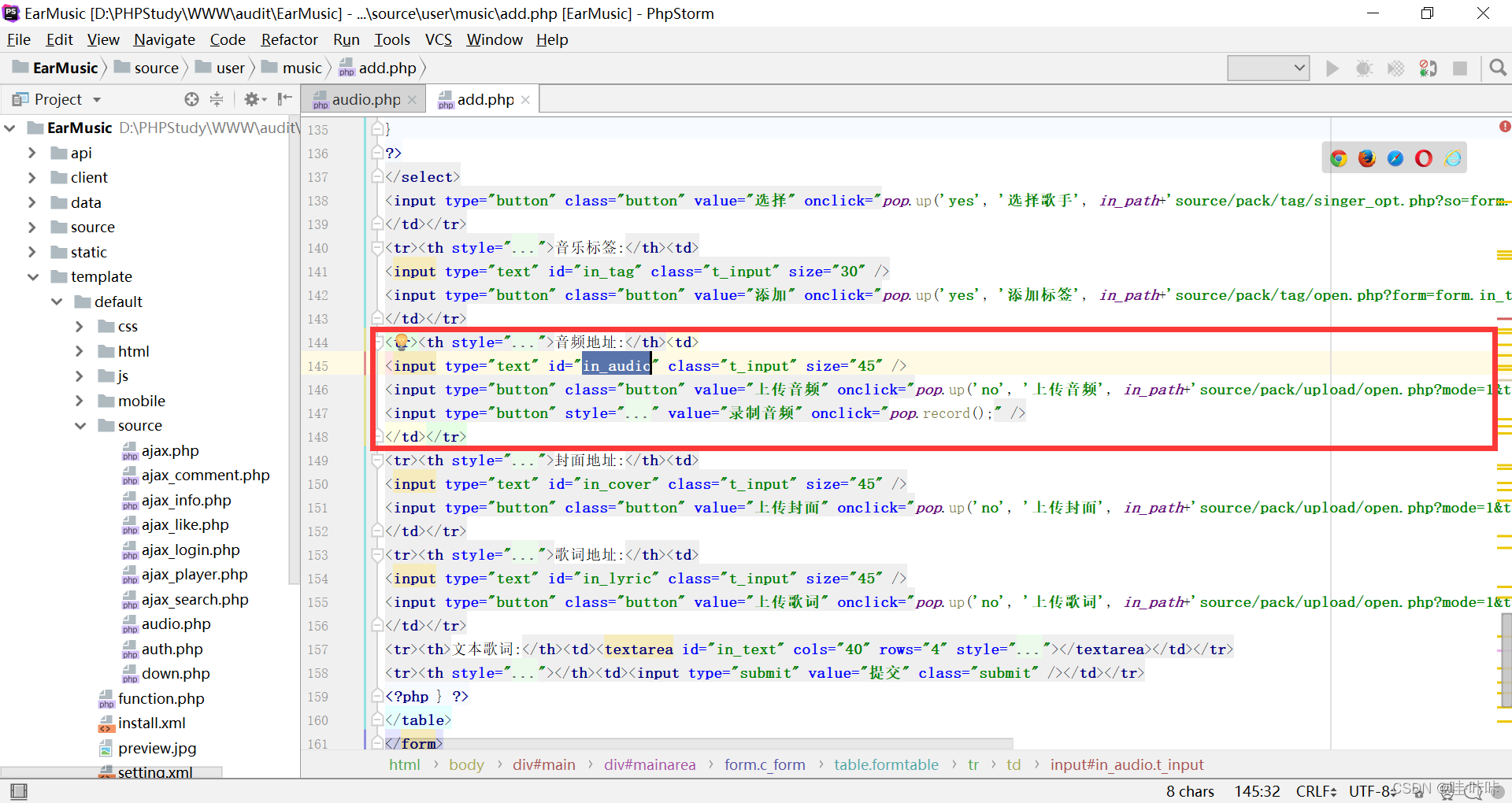Viewport: 1512px width, 803px height.
Task: Expand the api folder
Action: coord(32,153)
